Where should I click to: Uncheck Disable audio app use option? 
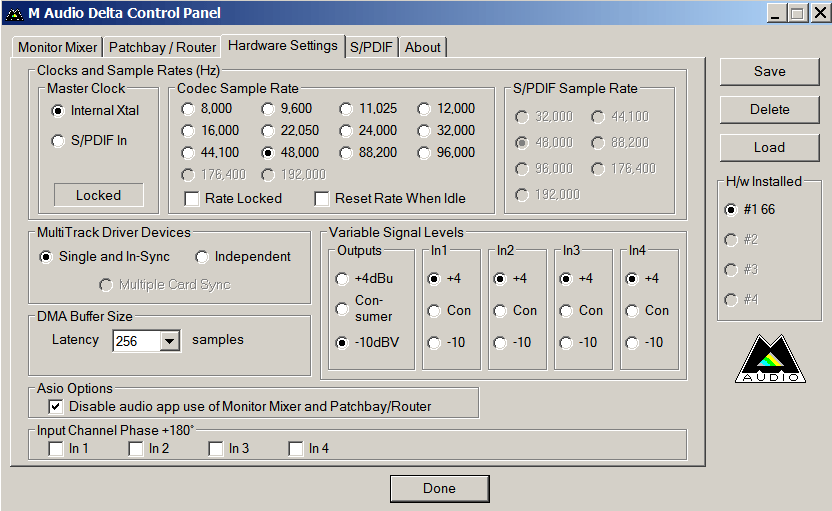[x=56, y=407]
